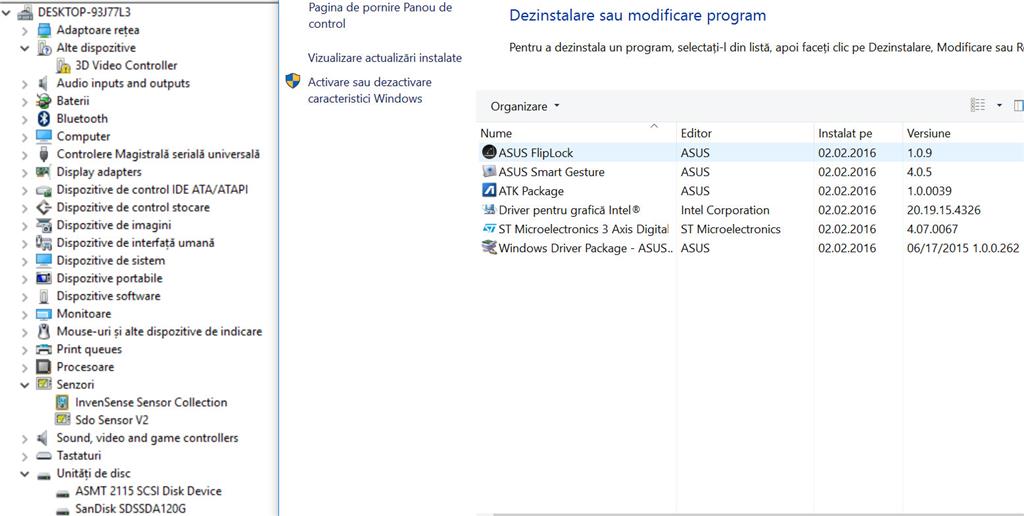
Task: Click the Dispozitive de imagini camera icon
Action: point(44,225)
